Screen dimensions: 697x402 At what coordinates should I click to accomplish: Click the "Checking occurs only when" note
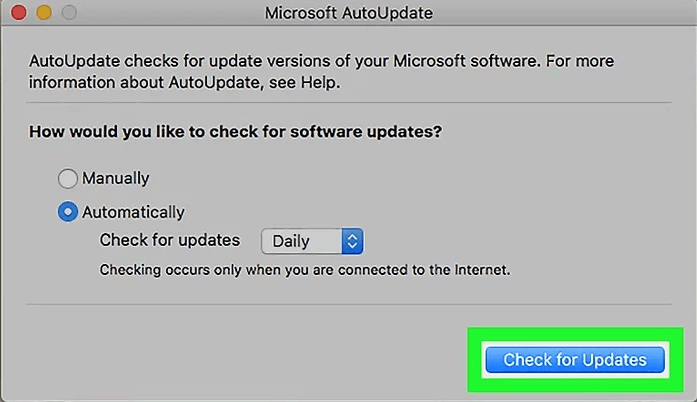coord(304,270)
